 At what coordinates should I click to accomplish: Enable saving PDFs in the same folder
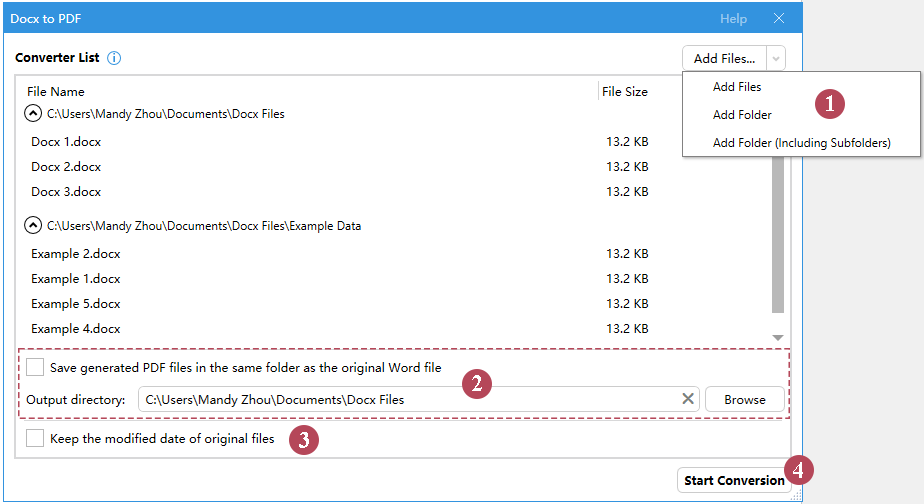36,367
